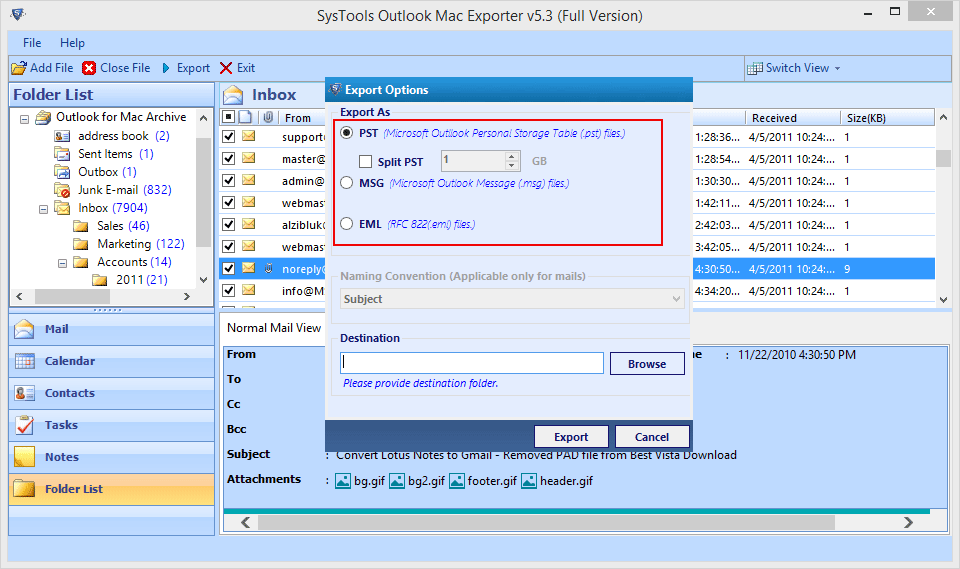Click the Sent Items folder icon

click(62, 154)
